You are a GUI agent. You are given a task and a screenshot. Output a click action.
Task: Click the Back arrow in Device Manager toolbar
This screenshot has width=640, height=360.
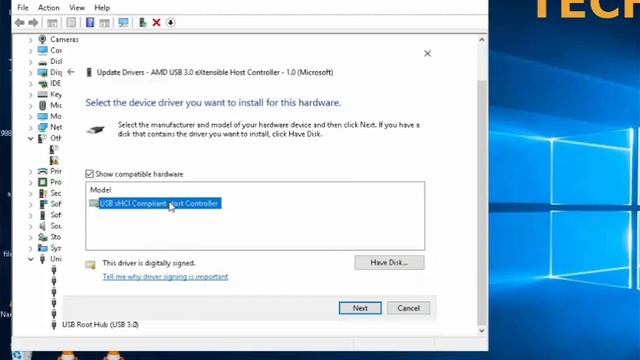pos(19,22)
